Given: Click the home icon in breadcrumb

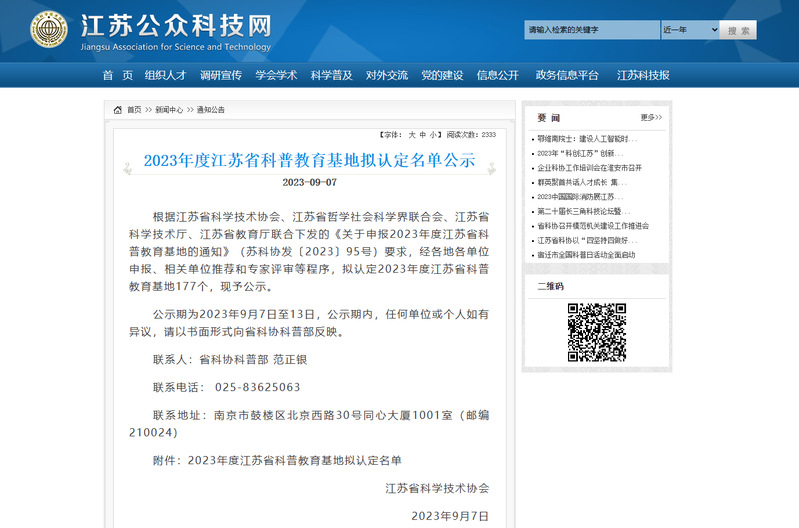Looking at the screenshot, I should [x=117, y=110].
